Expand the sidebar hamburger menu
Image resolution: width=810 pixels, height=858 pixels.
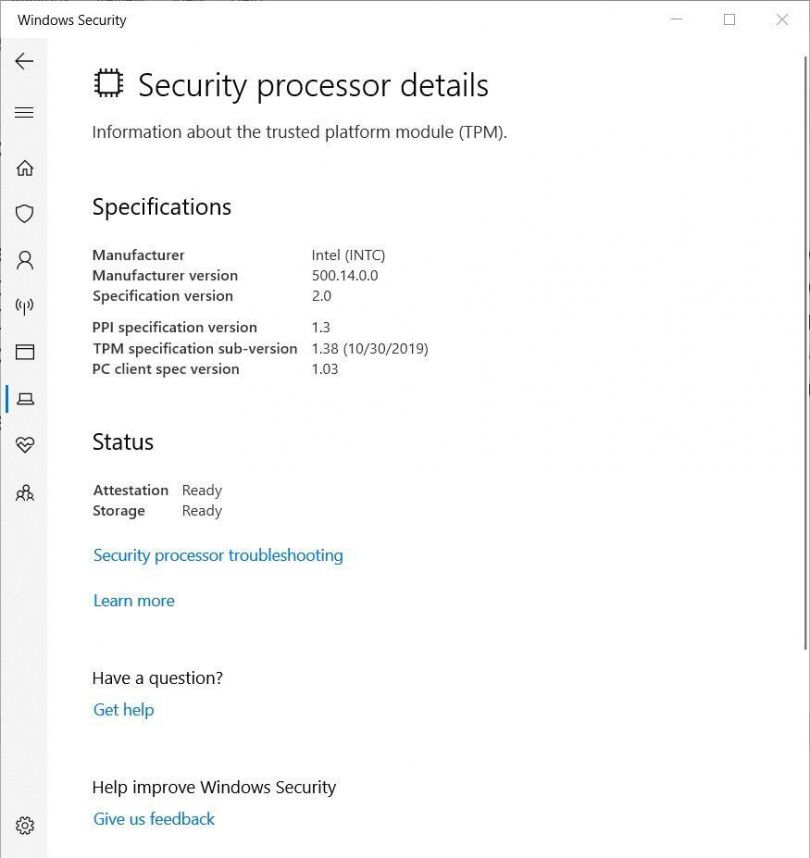point(24,112)
